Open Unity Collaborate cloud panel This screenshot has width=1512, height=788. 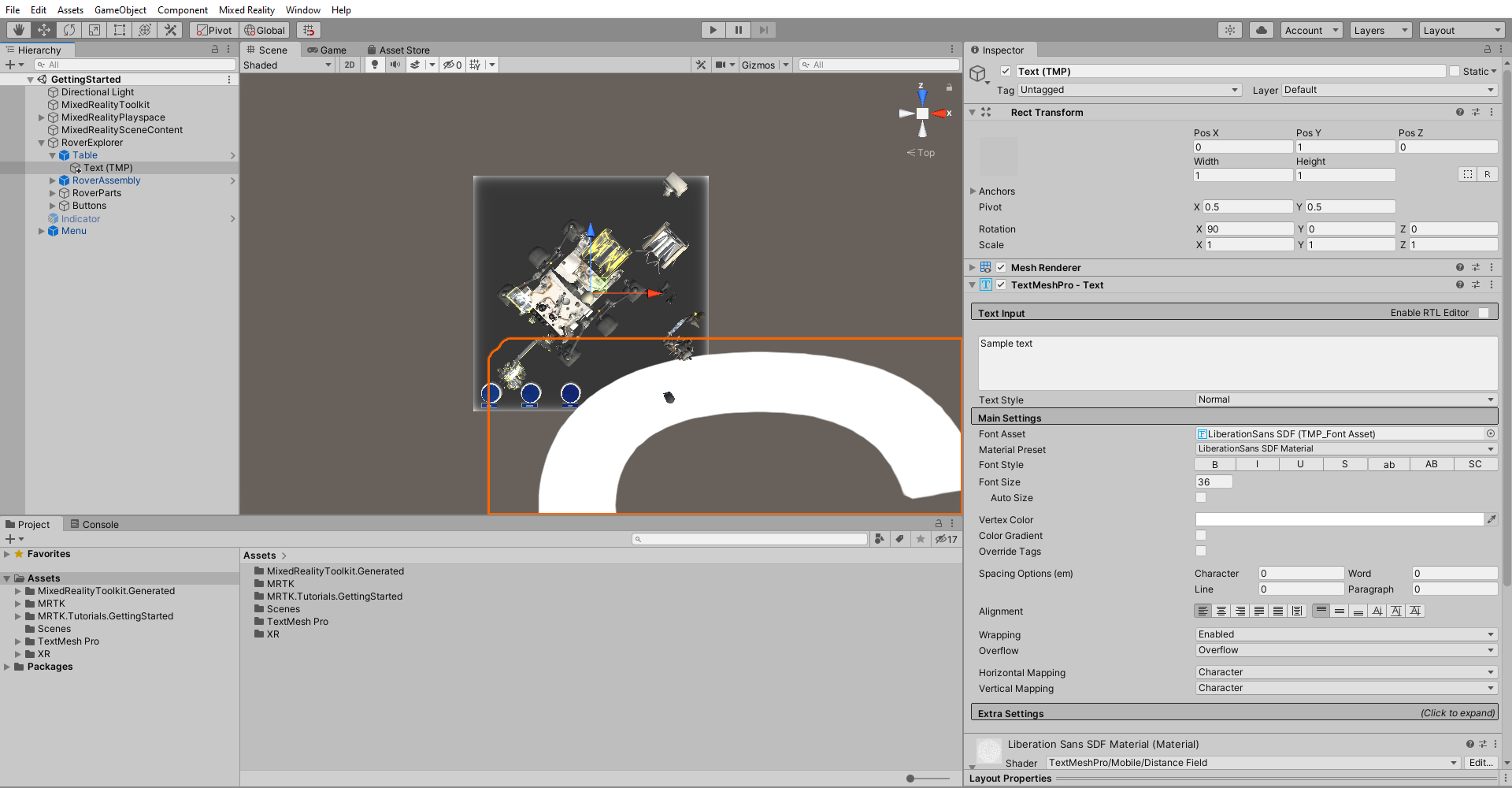(1261, 29)
